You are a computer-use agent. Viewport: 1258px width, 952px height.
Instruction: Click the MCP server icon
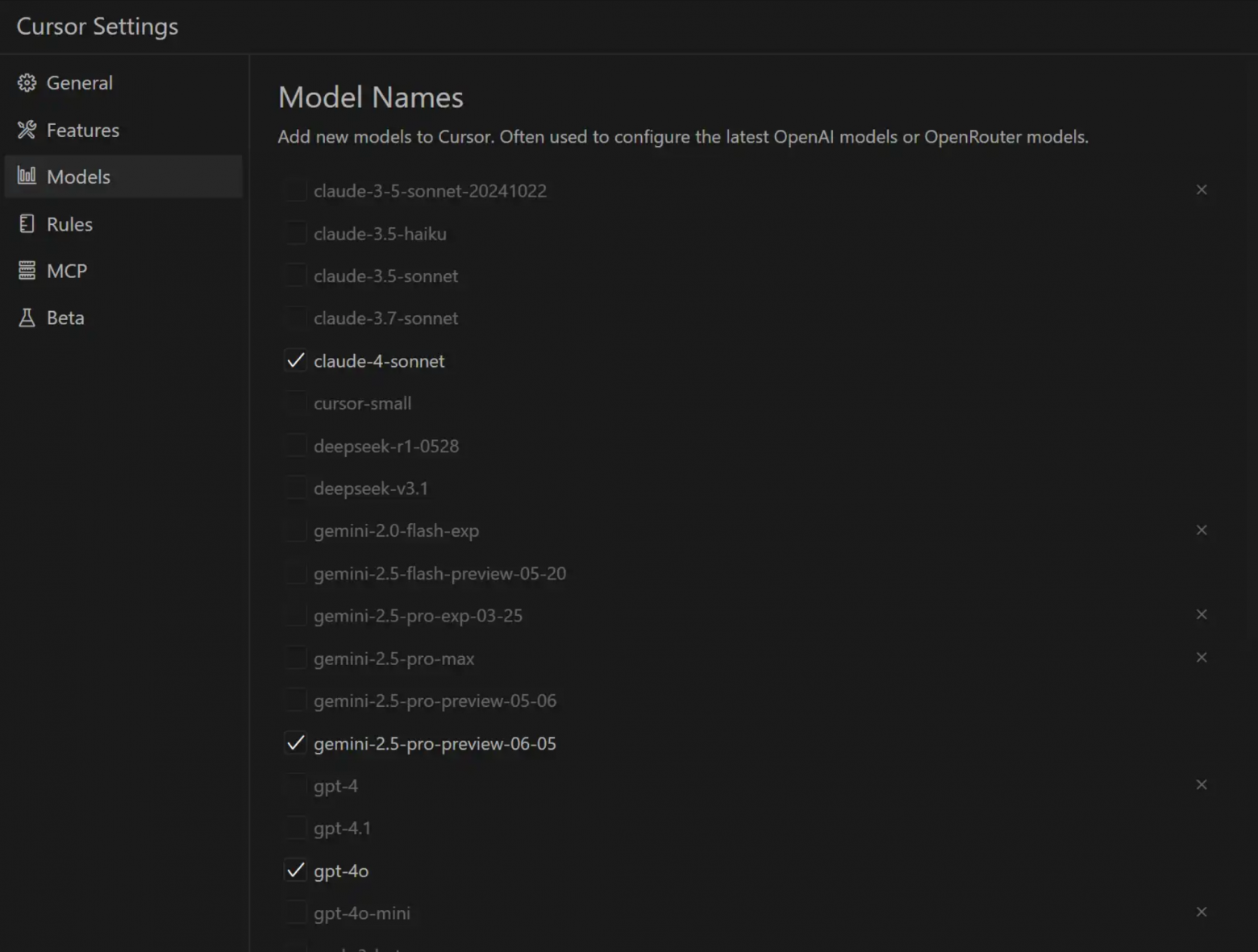tap(27, 271)
